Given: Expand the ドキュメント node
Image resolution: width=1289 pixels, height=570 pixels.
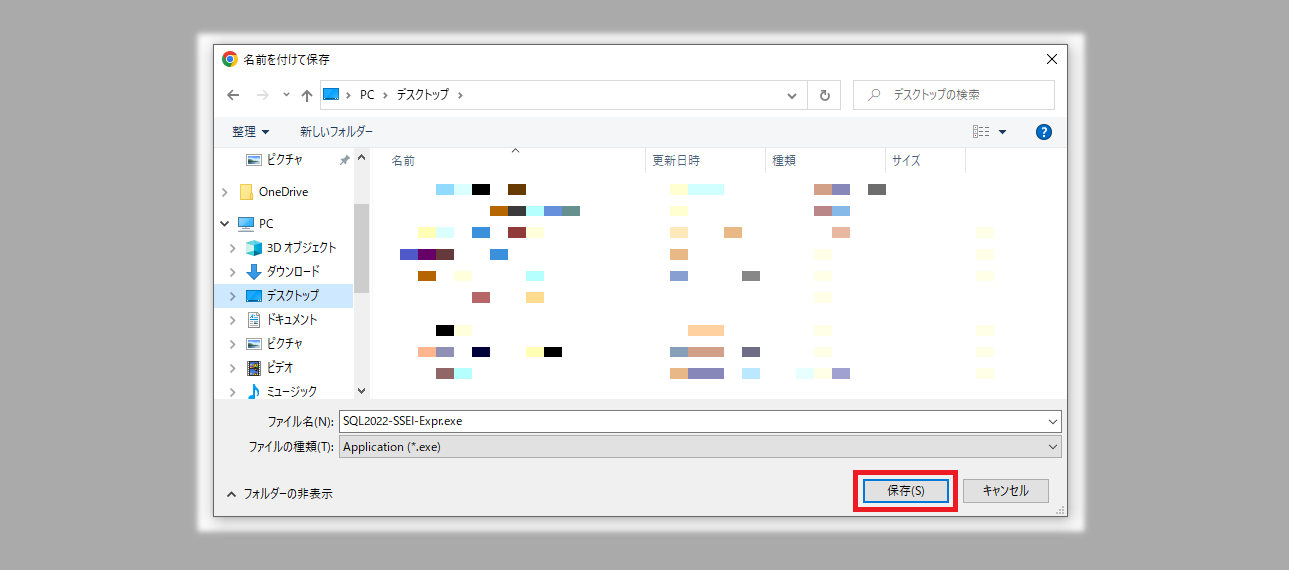Looking at the screenshot, I should pyautogui.click(x=233, y=320).
